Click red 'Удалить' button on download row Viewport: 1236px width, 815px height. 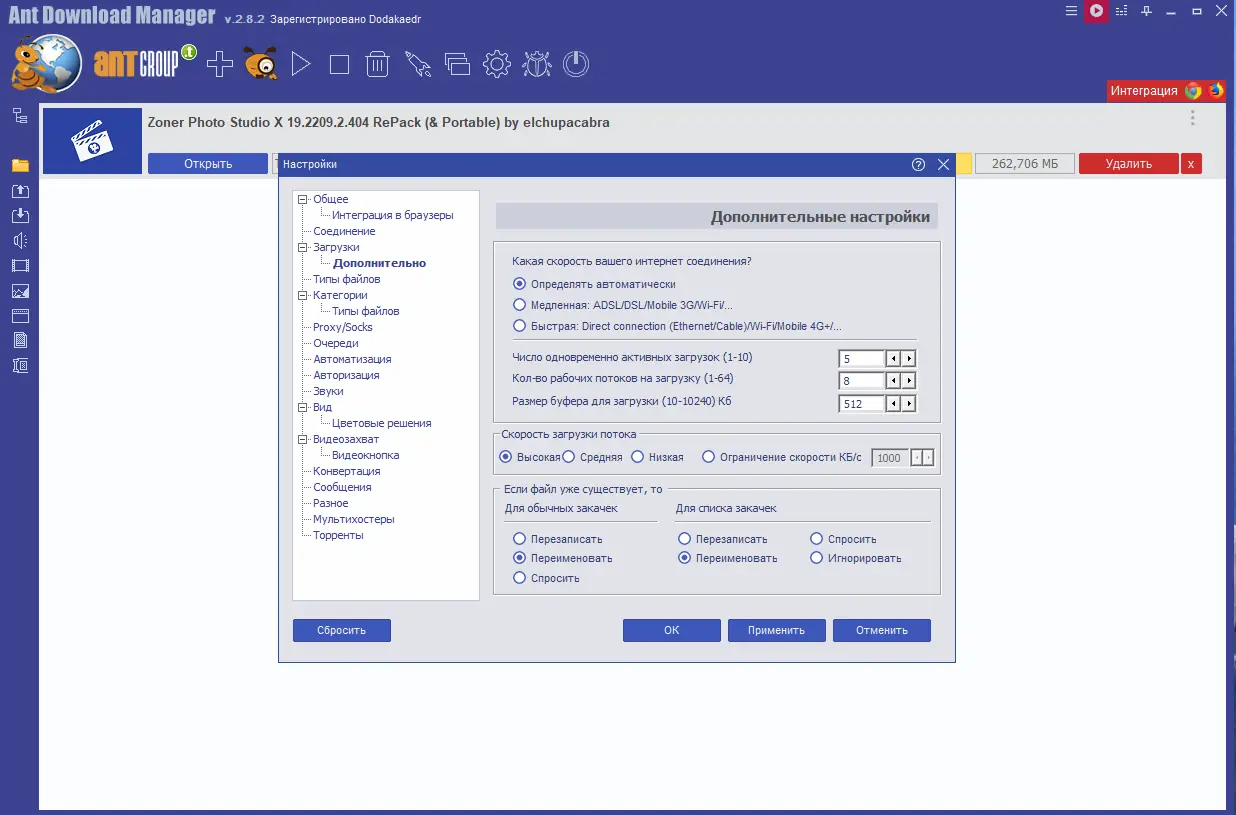click(1128, 164)
